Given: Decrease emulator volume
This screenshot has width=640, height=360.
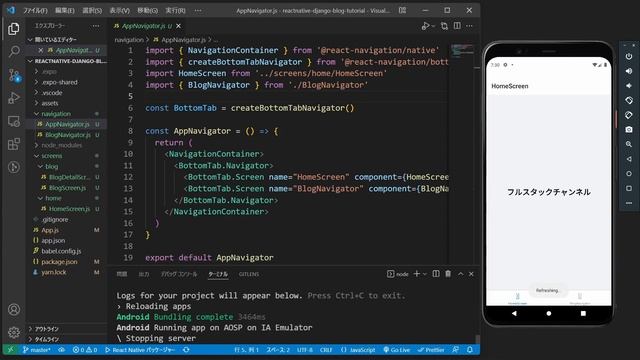Looking at the screenshot, I should click(629, 86).
